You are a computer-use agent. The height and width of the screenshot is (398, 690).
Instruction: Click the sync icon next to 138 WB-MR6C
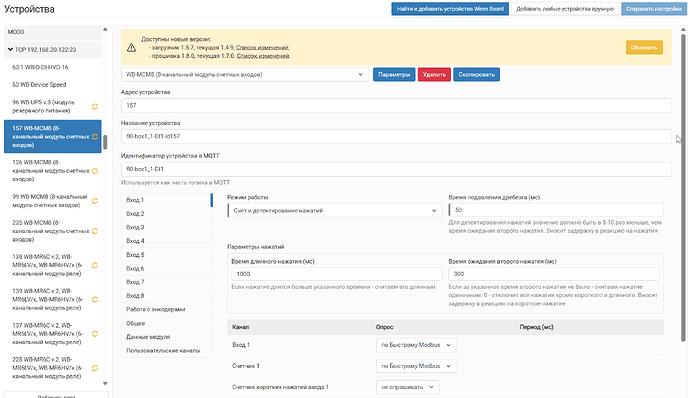pyautogui.click(x=95, y=265)
